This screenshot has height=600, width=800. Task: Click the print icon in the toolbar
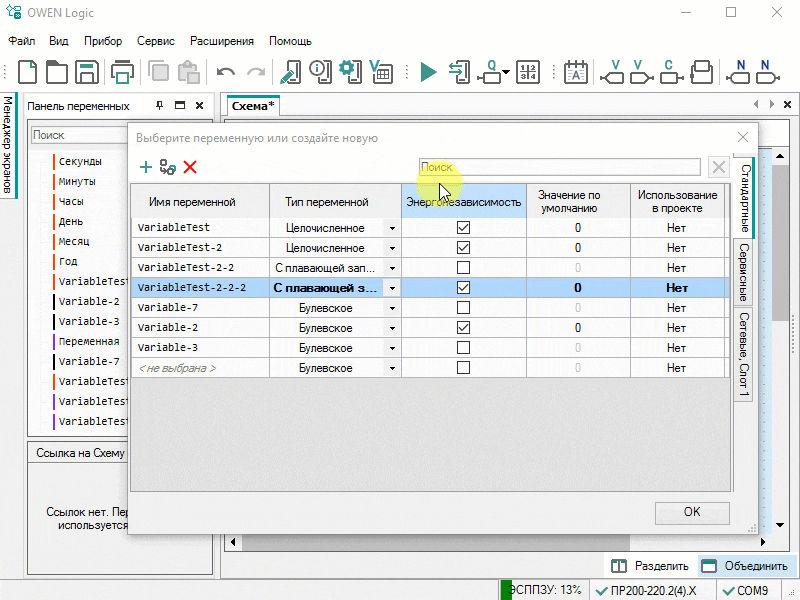point(122,72)
